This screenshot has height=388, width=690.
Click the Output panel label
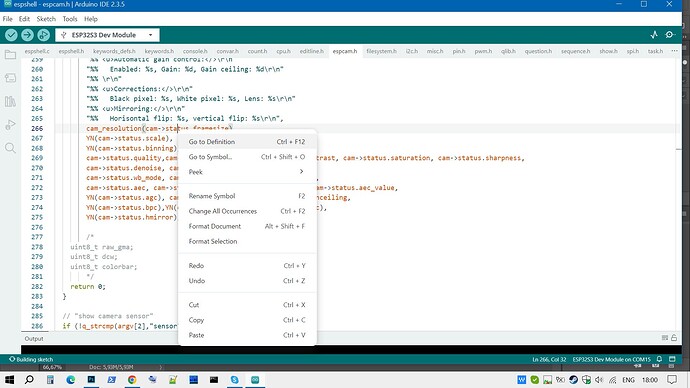pos(34,338)
